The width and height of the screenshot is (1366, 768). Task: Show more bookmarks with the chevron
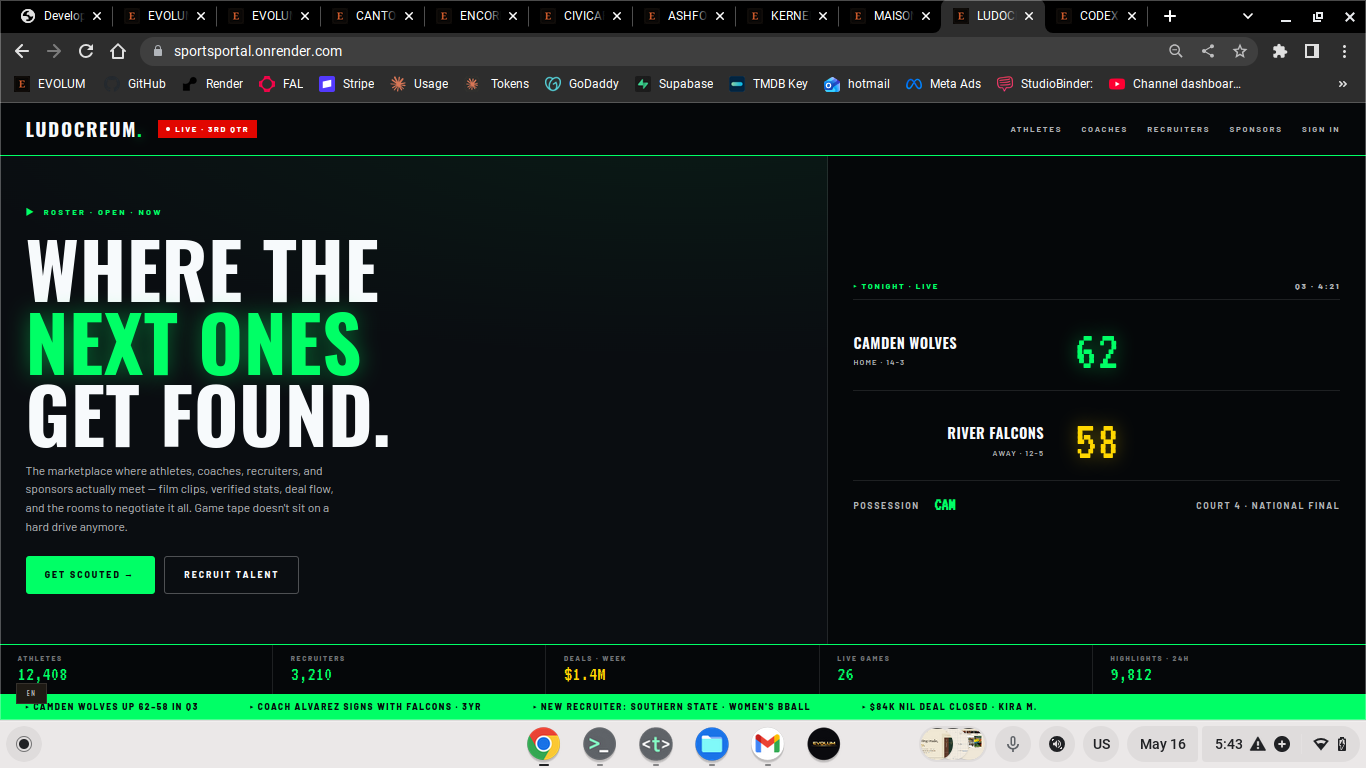[x=1343, y=84]
